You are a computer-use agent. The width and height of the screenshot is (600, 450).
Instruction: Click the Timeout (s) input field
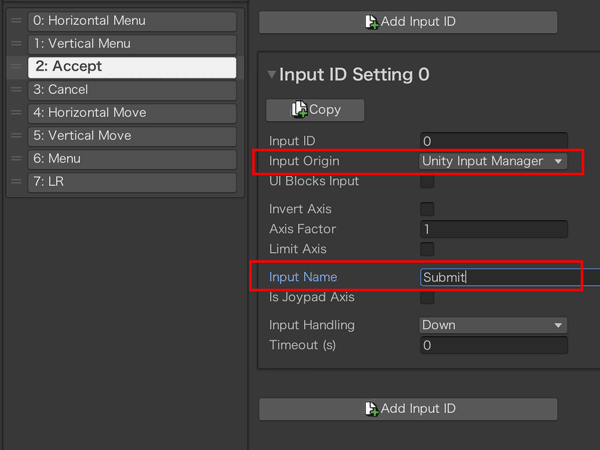tap(494, 346)
